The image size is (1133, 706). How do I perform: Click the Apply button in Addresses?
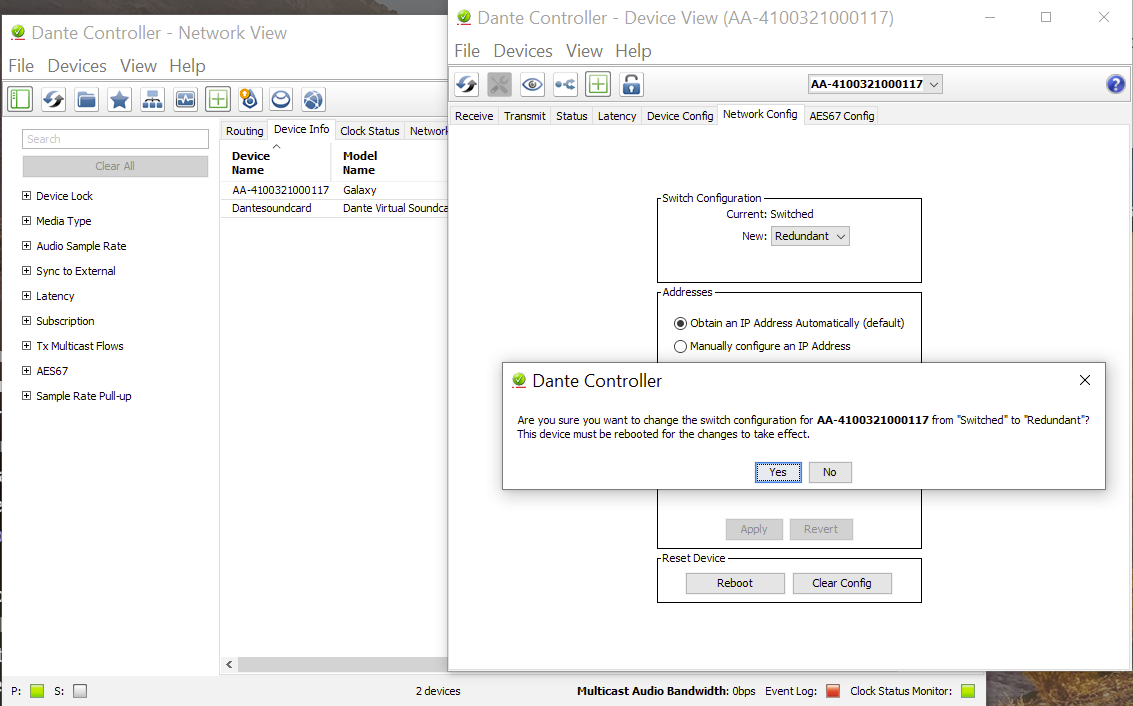coord(754,529)
